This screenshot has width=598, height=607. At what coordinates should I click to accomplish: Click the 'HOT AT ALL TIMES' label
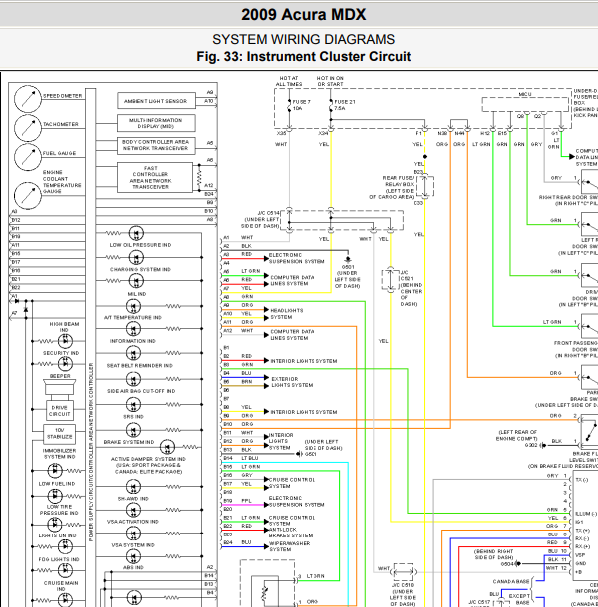(289, 81)
